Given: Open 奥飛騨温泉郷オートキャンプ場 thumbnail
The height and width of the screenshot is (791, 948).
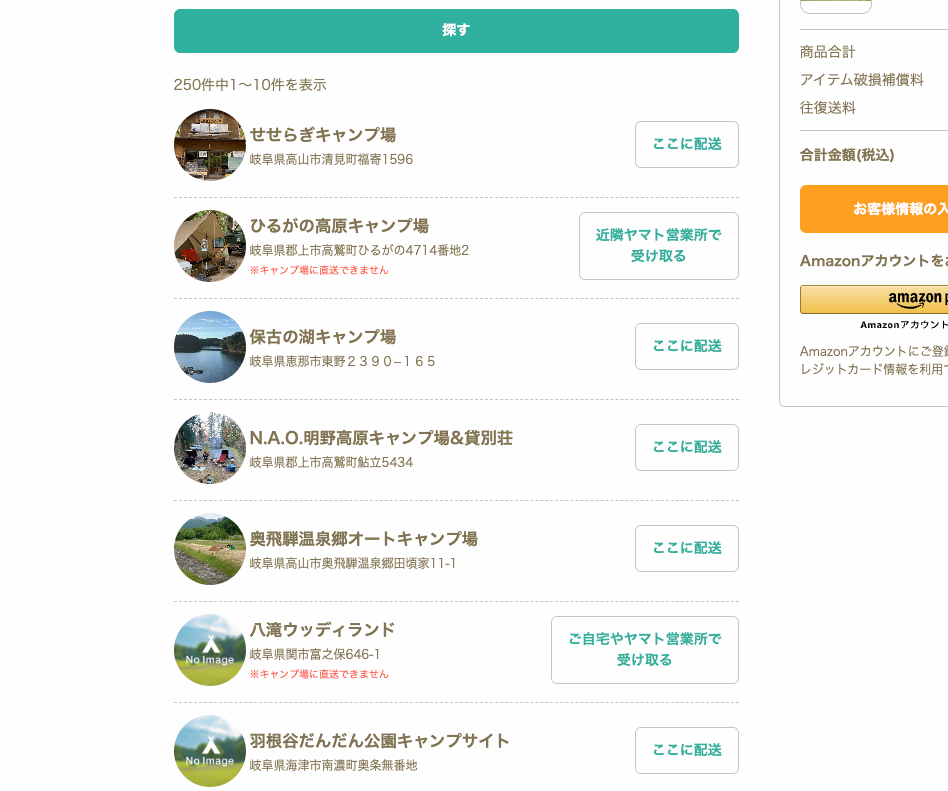Looking at the screenshot, I should 210,549.
